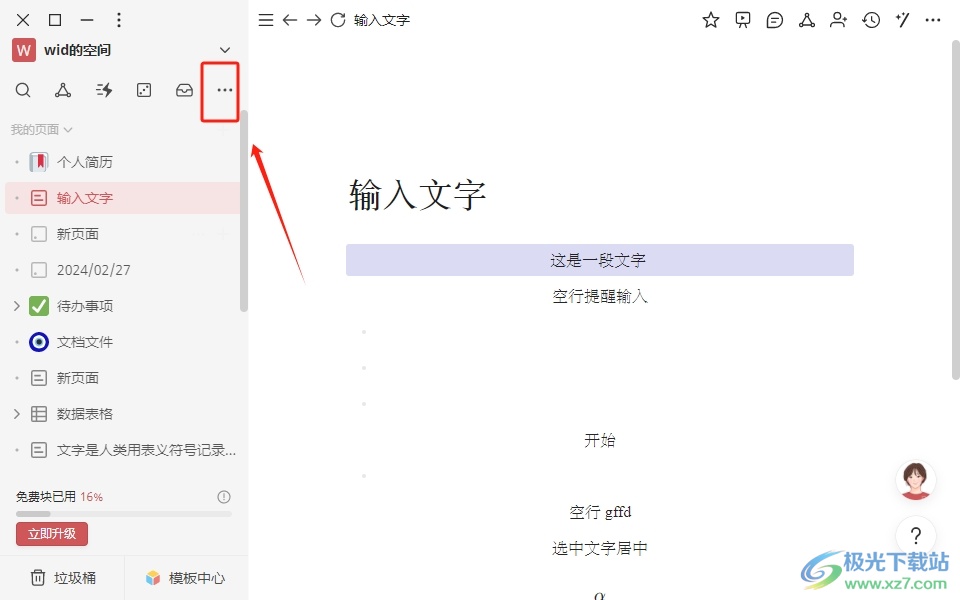Click the 立即升级 upgrade button
960x600 pixels.
point(52,533)
